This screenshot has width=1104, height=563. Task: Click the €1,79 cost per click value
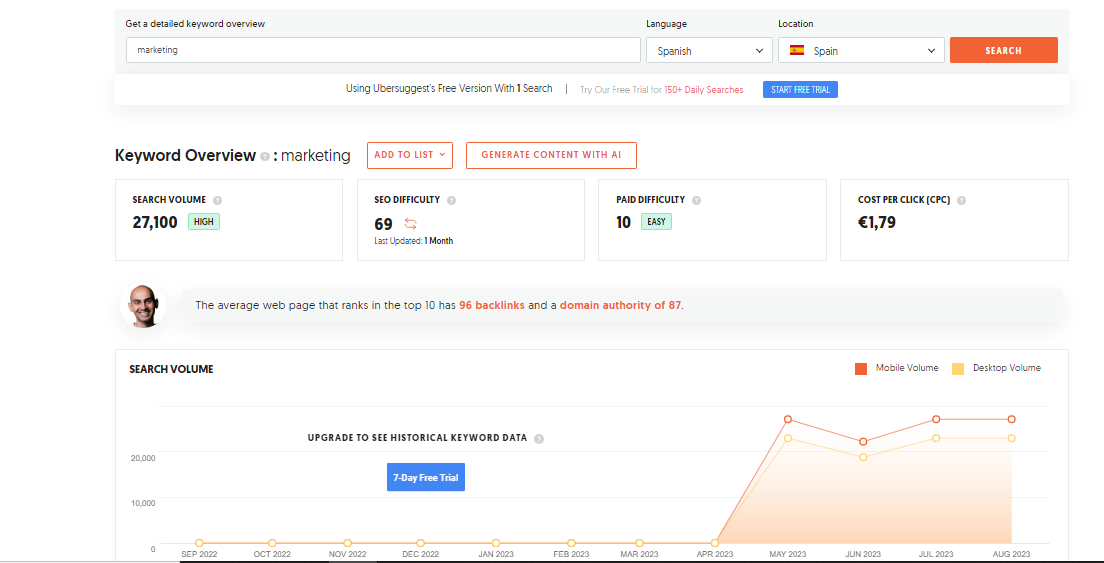tap(877, 223)
